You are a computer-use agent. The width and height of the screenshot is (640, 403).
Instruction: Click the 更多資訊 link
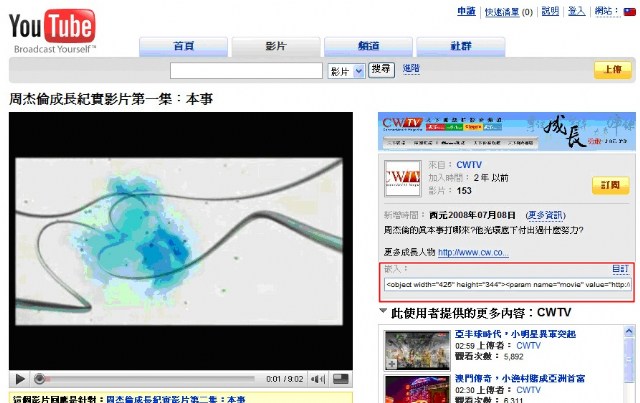[545, 215]
